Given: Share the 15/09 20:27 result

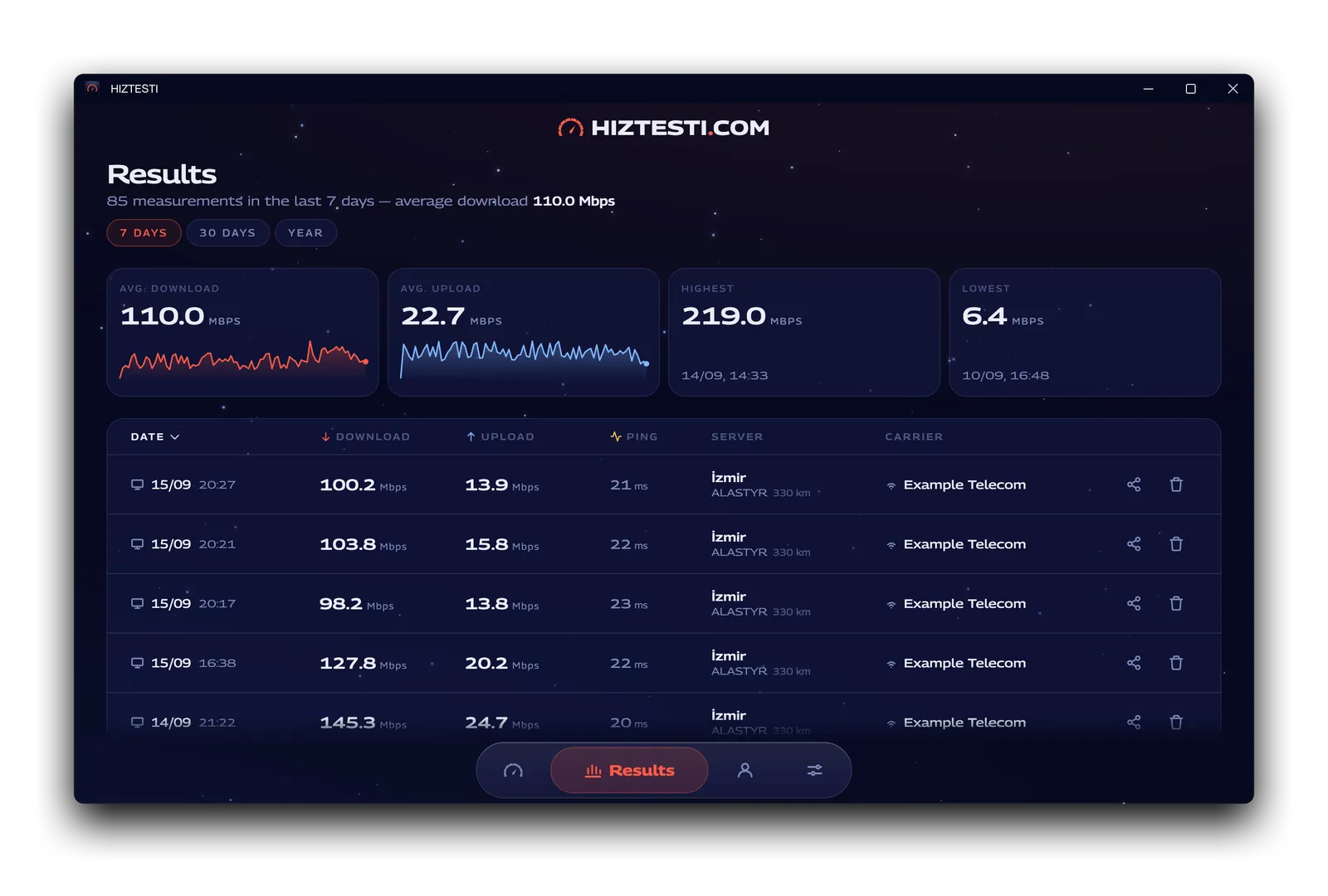Looking at the screenshot, I should [1134, 485].
